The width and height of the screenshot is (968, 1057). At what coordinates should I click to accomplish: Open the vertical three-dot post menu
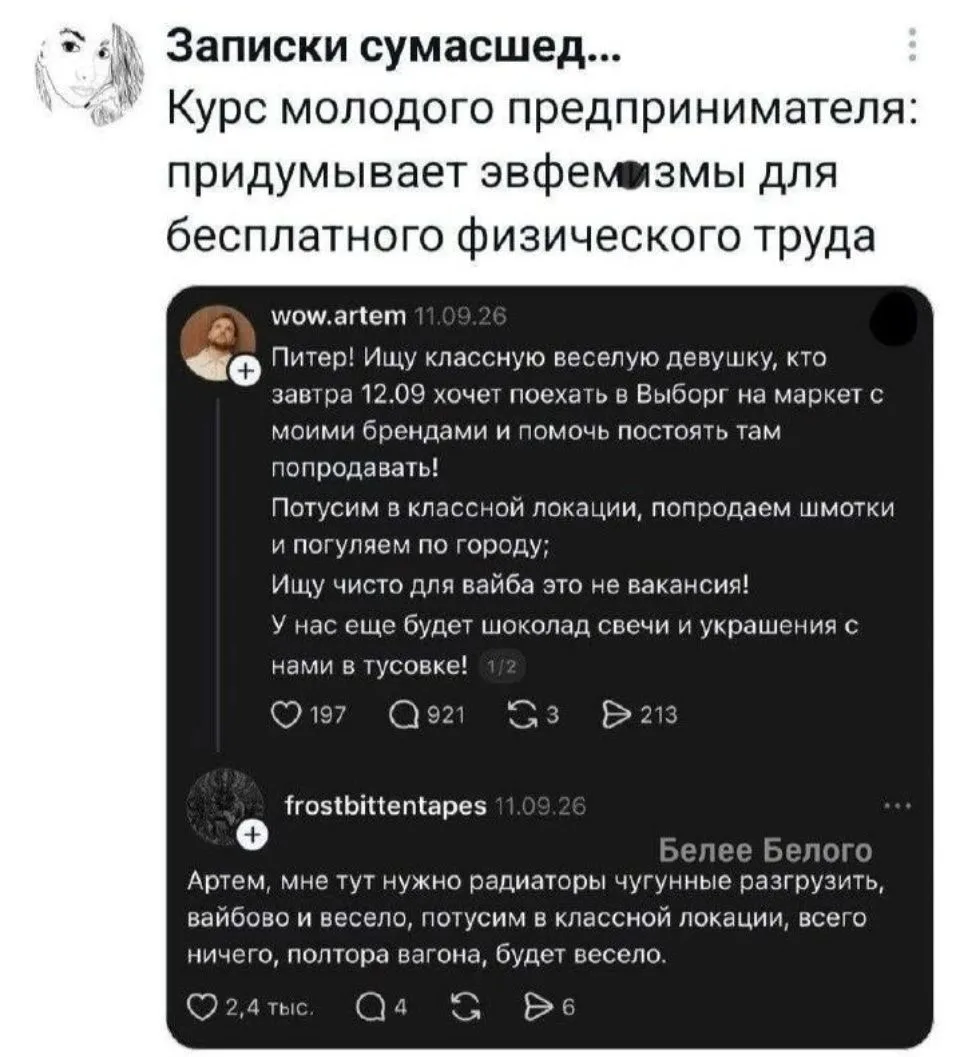pos(911,45)
